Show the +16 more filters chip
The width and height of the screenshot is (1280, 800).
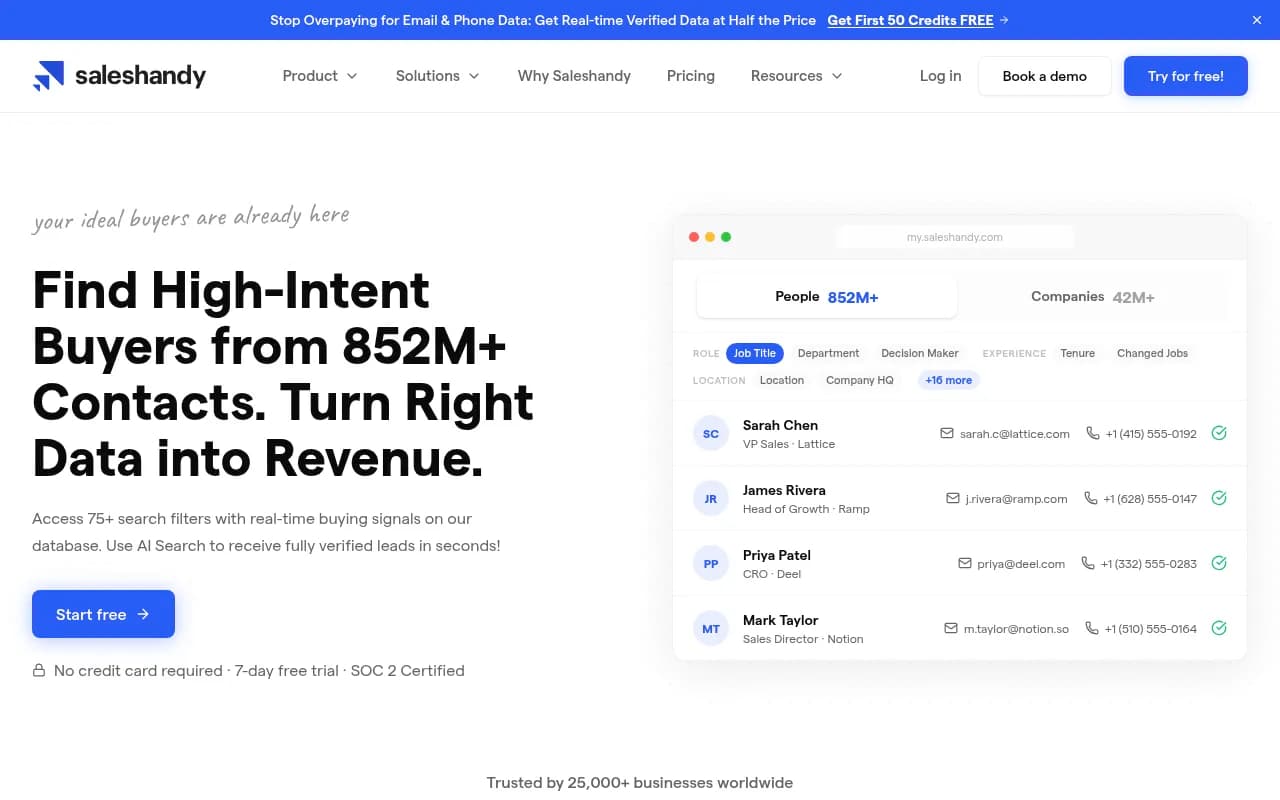point(948,380)
